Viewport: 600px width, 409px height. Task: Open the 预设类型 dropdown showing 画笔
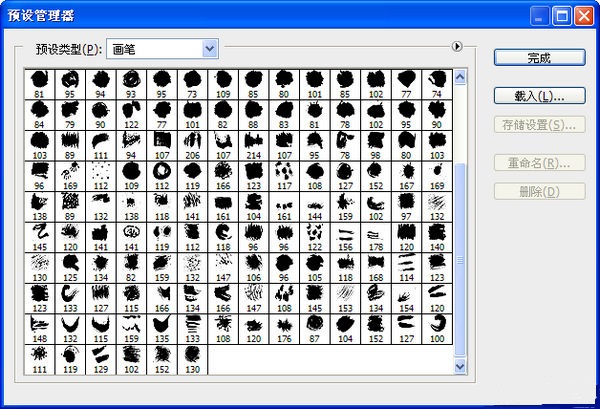[x=163, y=48]
